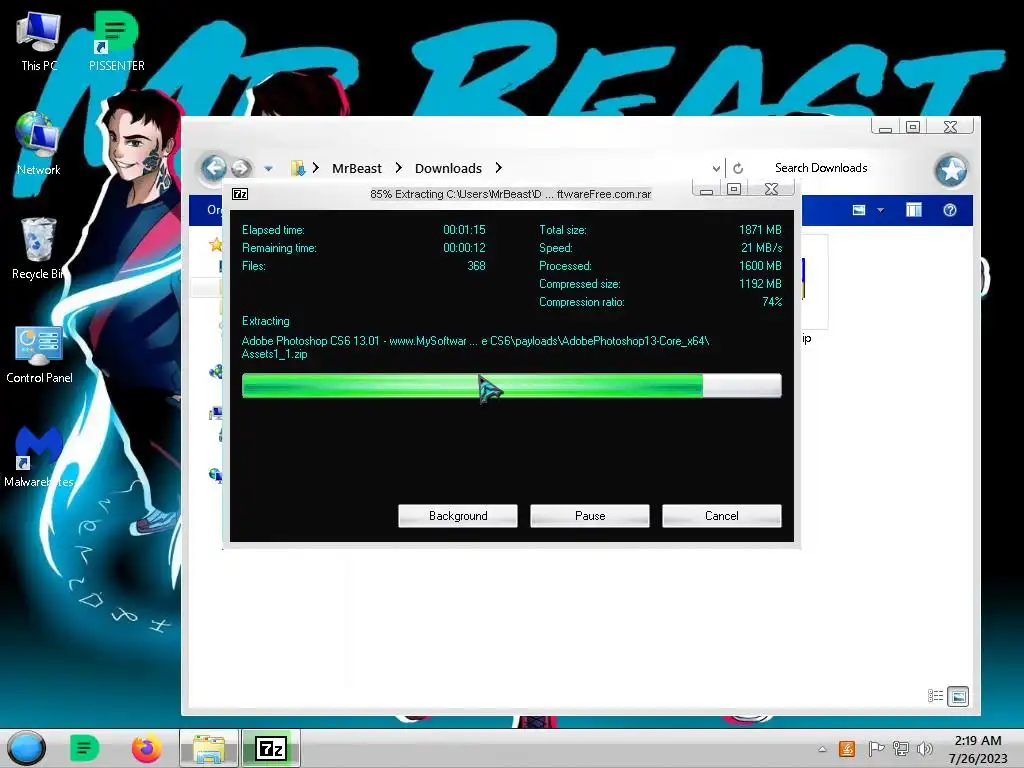Launch Malwarebytes desktop shortcut

pyautogui.click(x=39, y=457)
